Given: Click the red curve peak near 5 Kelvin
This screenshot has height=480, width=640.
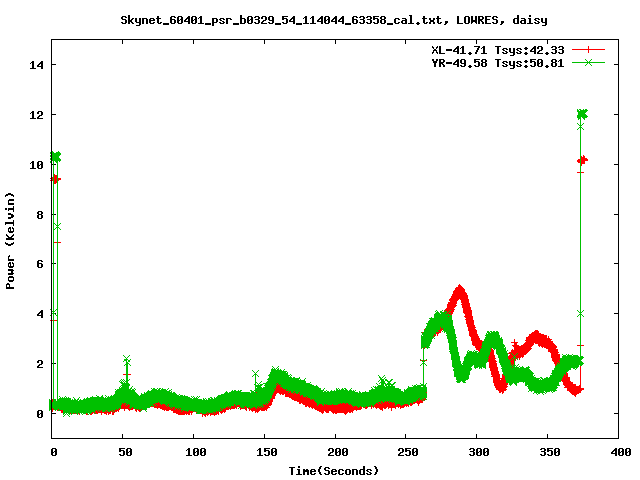Looking at the screenshot, I should [x=460, y=291].
